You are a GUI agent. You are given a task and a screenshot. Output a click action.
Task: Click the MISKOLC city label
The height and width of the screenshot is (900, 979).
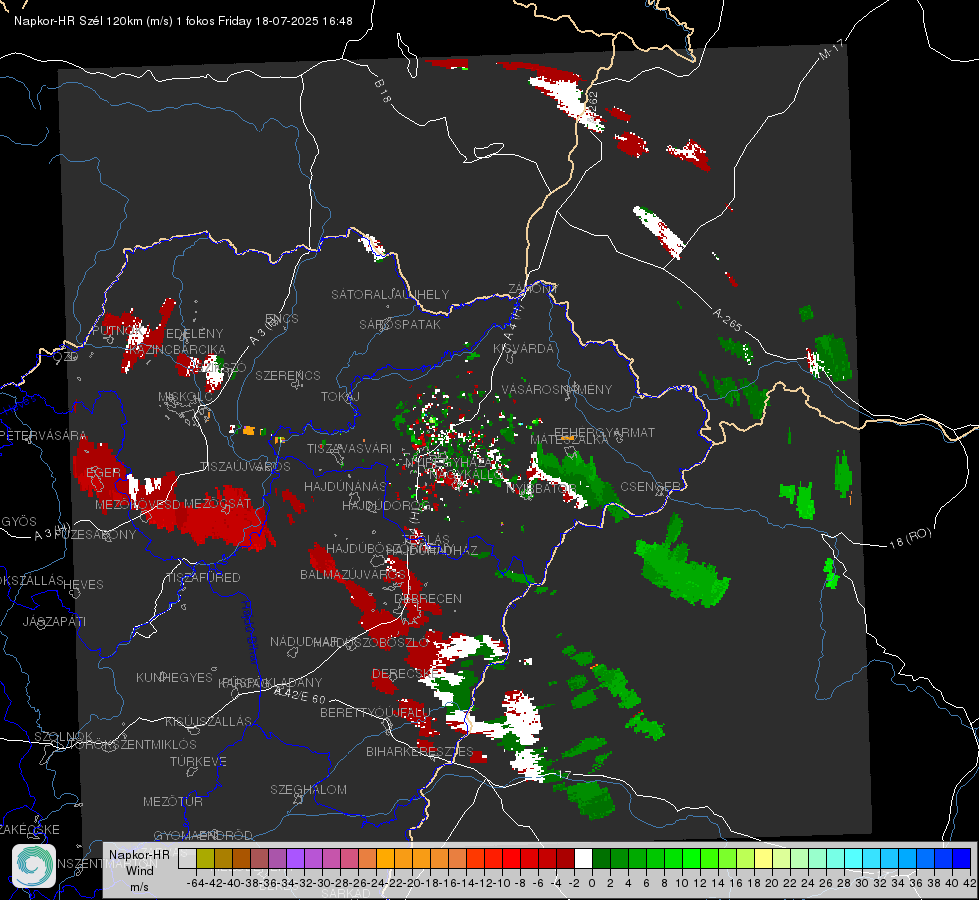185,397
